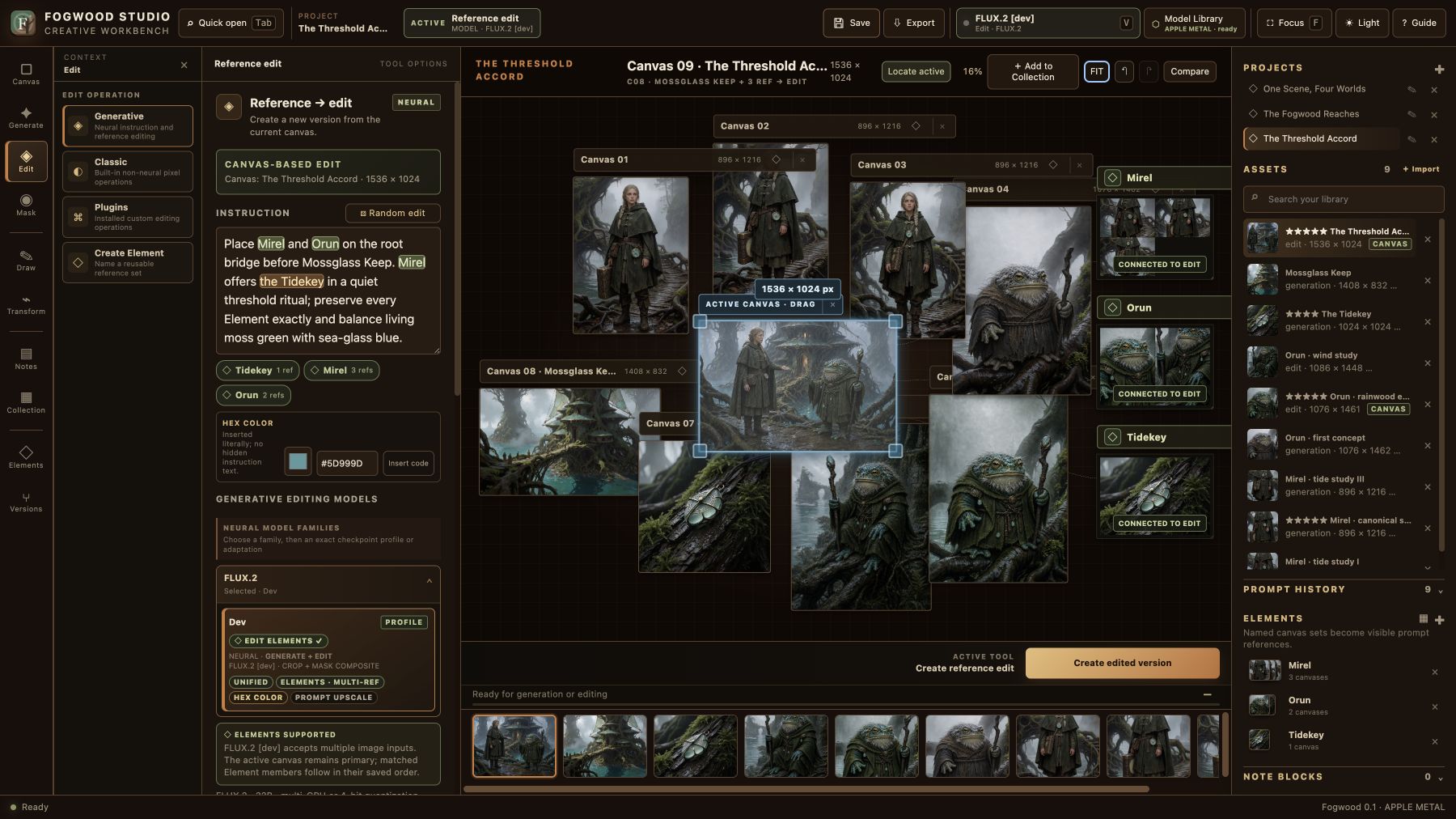
Task: Select the Mask tool in sidebar
Action: click(26, 205)
